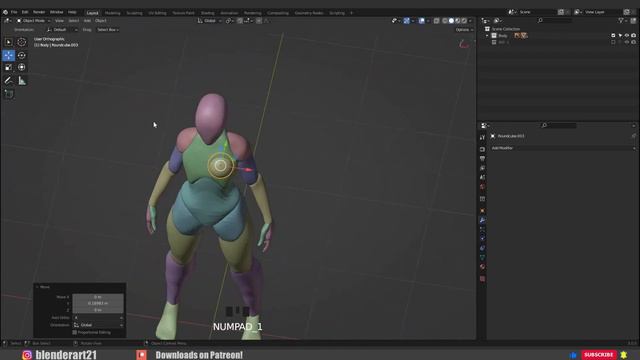640x360 pixels.
Task: Activate the Scale tool
Action: 9,67
